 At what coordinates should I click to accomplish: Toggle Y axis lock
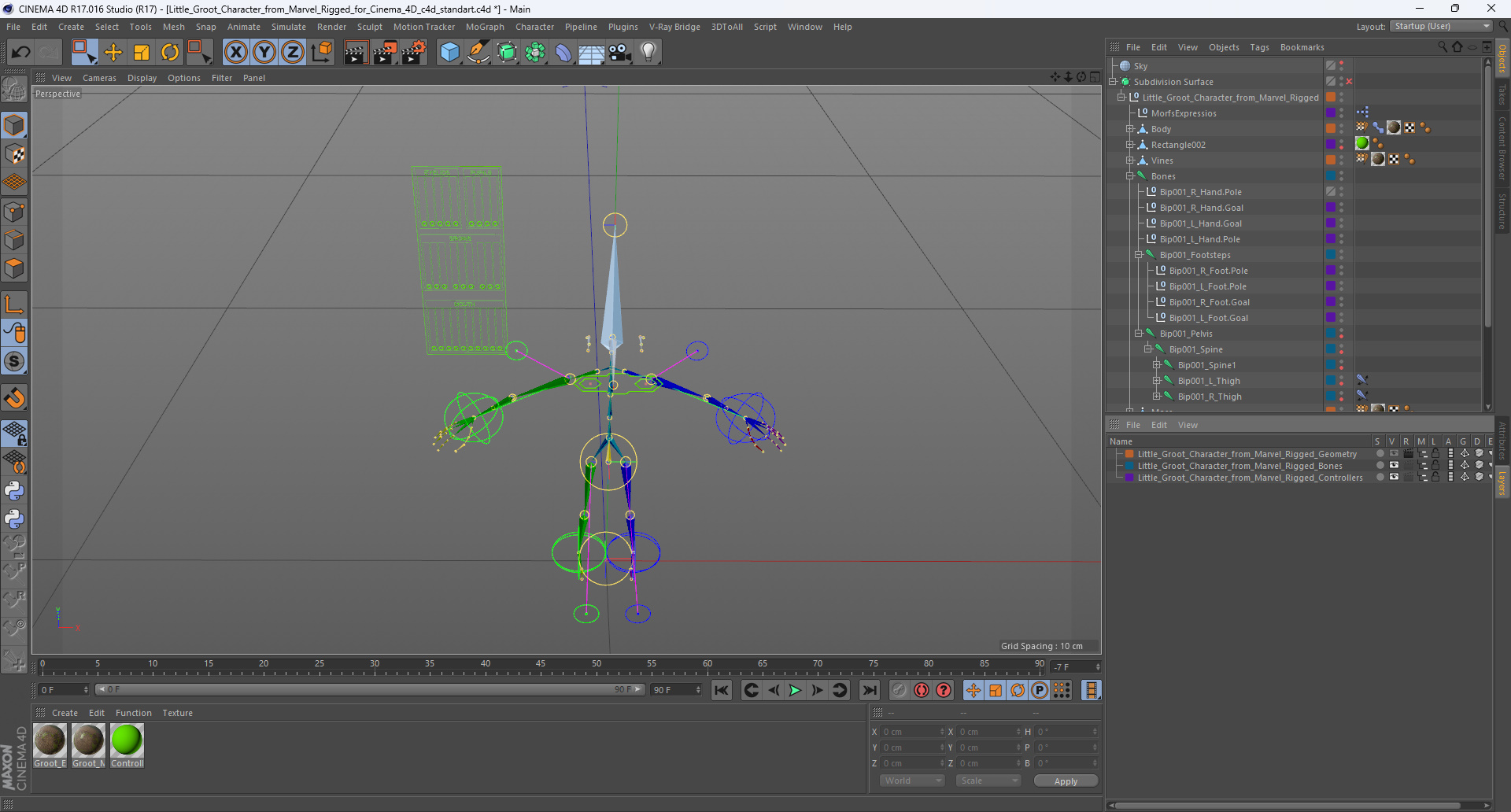click(264, 52)
